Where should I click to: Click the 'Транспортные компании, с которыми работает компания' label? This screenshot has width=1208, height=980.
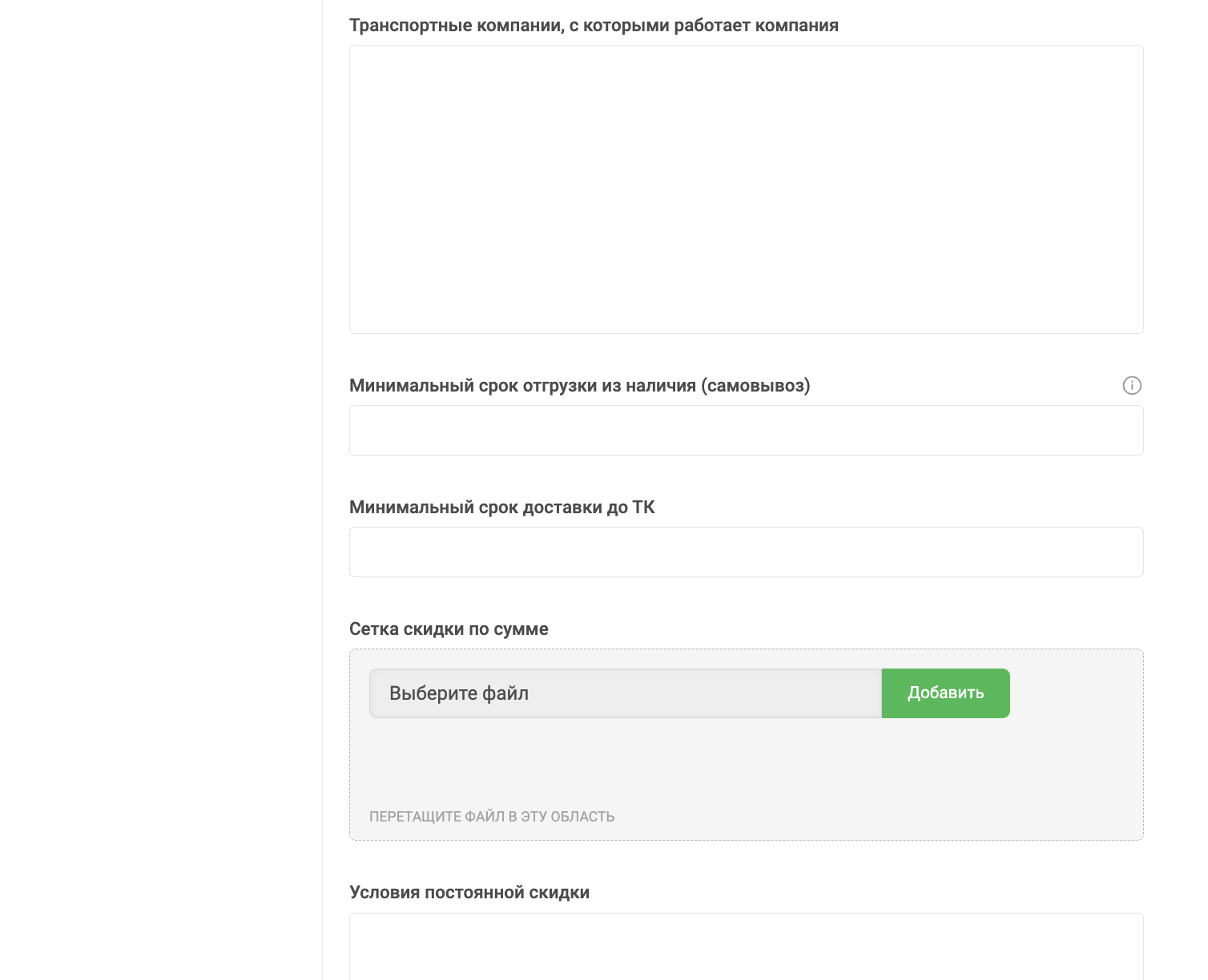[x=594, y=26]
